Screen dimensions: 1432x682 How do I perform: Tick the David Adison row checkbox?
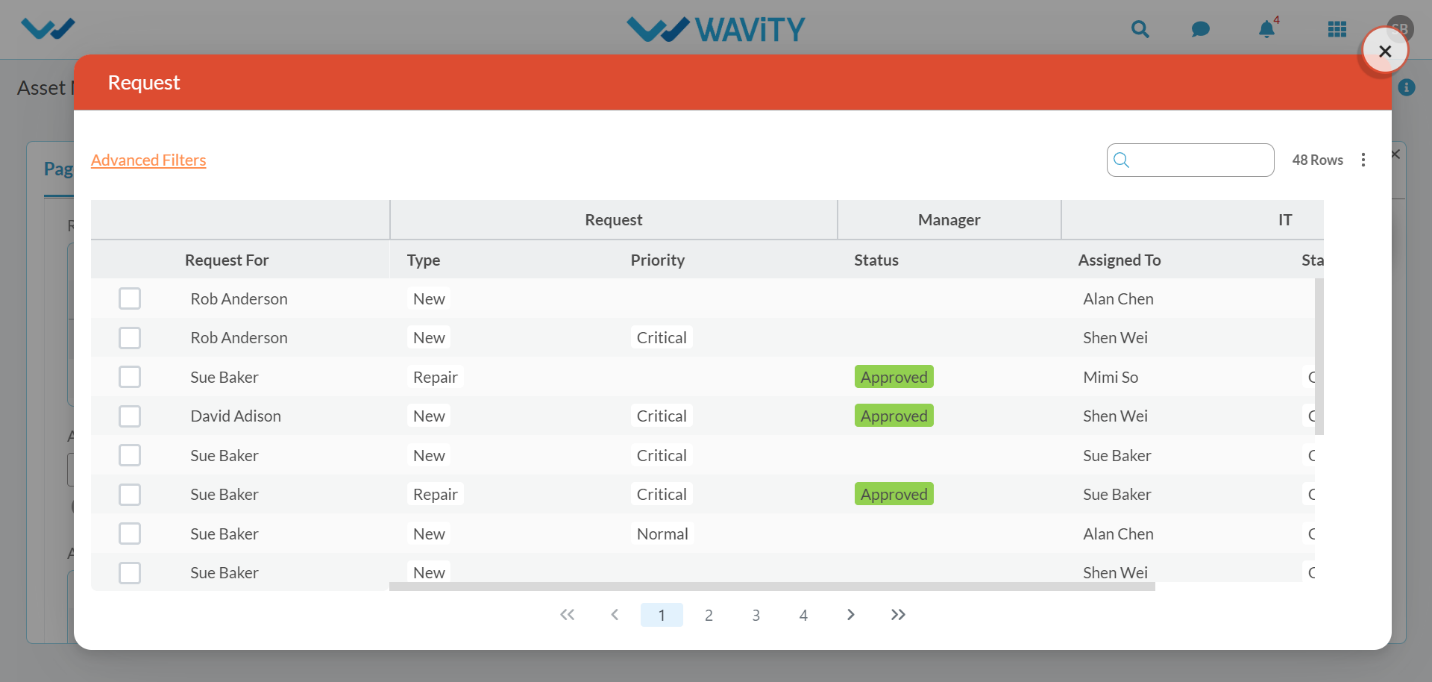(x=130, y=416)
